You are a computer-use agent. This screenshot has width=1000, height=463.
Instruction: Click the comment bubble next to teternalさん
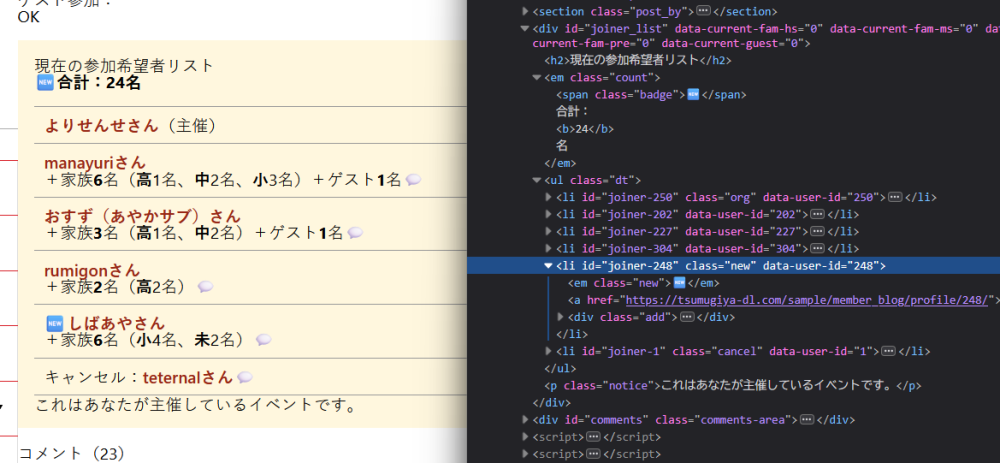(x=245, y=378)
